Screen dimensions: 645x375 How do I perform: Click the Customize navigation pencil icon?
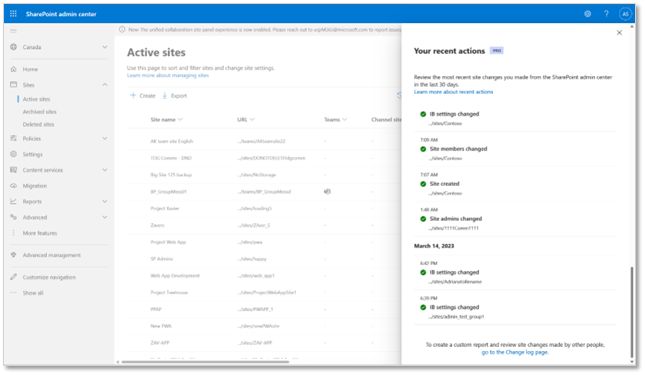(14, 277)
